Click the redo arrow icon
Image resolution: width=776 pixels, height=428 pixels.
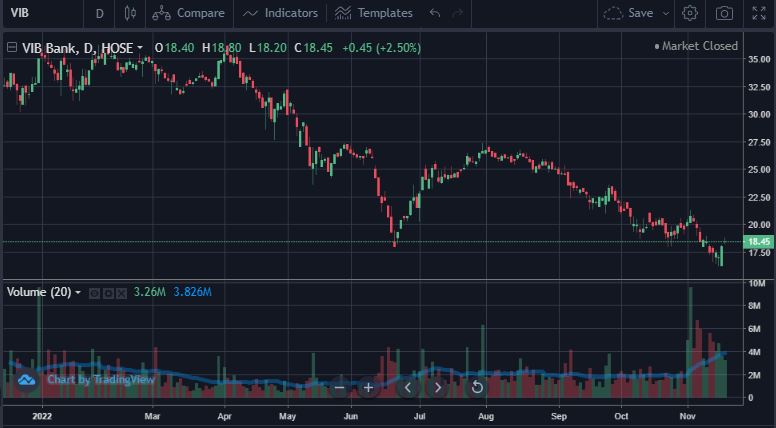tap(457, 13)
